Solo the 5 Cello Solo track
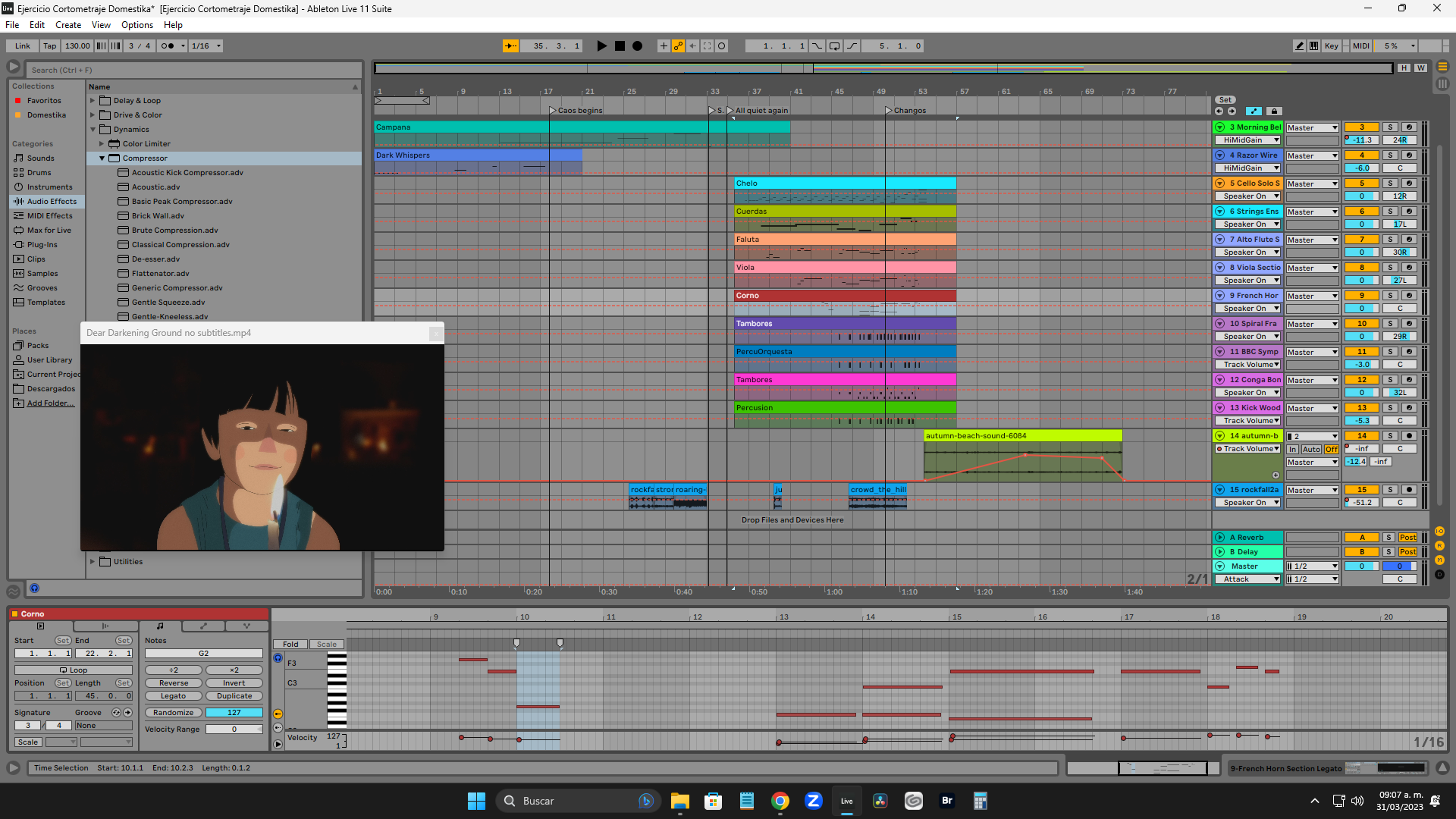This screenshot has width=1456, height=819. coord(1390,184)
